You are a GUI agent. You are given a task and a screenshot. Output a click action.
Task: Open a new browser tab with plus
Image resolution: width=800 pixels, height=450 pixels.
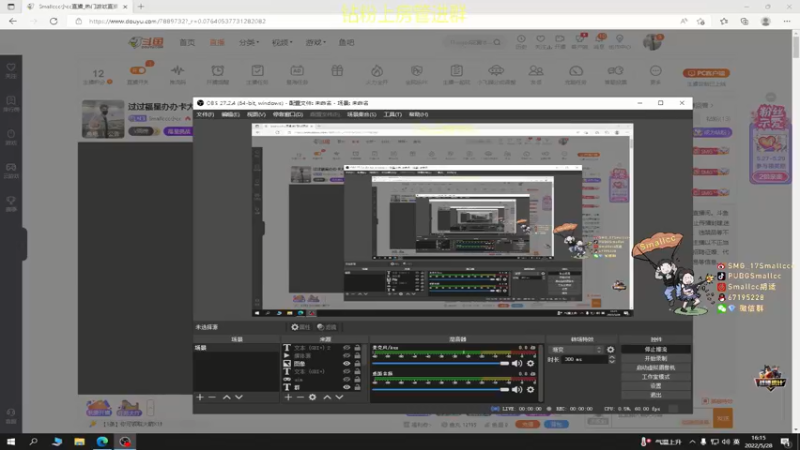coord(141,7)
